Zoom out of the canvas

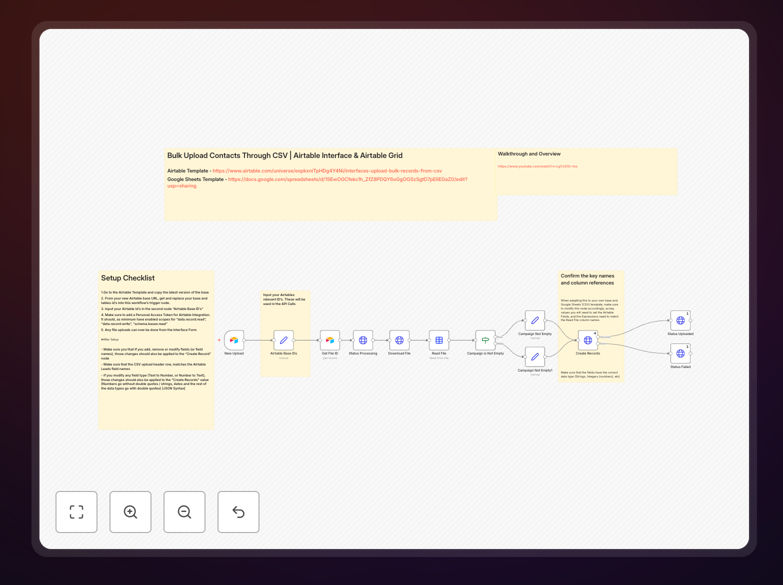coord(184,512)
